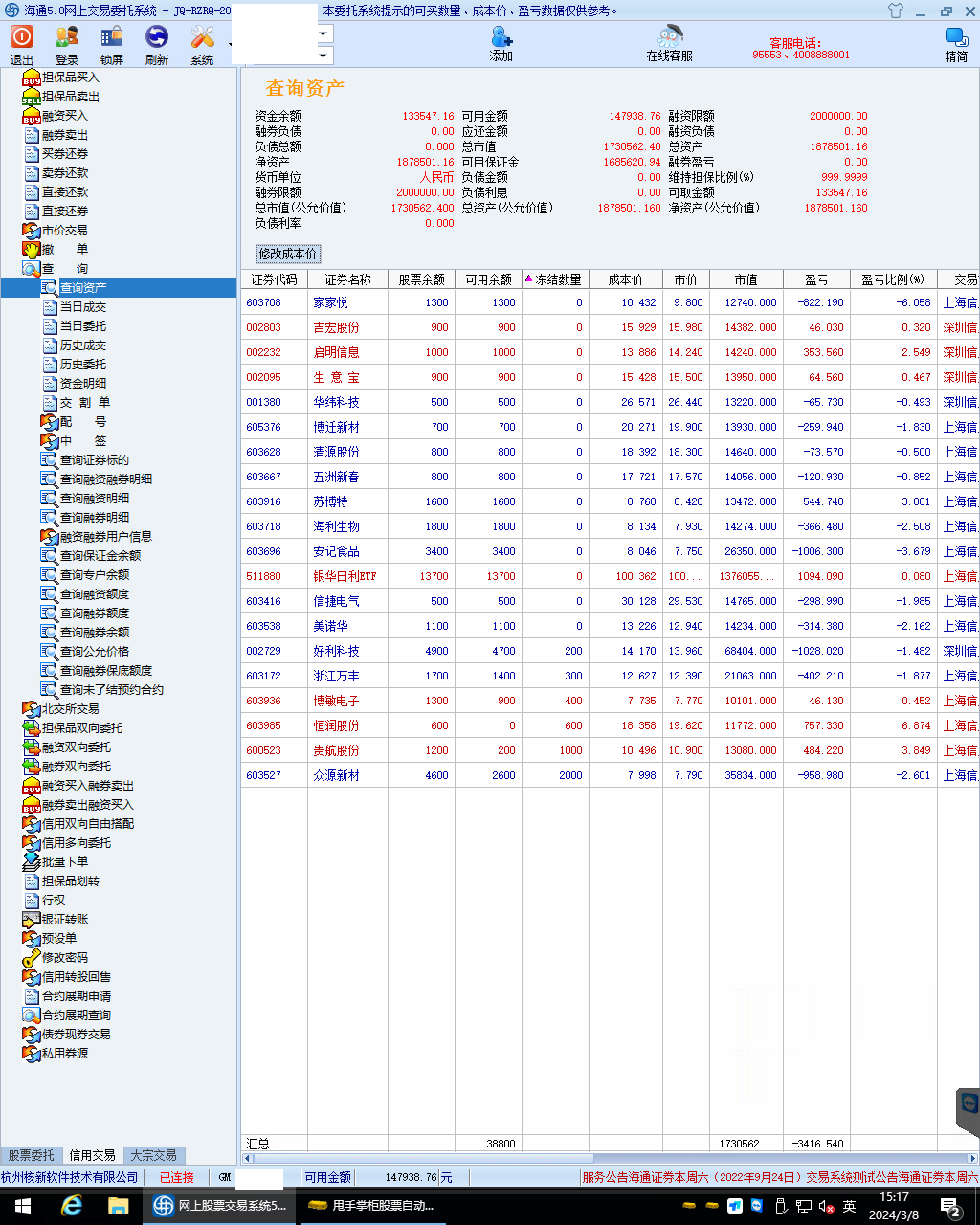Select 担保品买入 in sidebar
This screenshot has width=980, height=1225.
click(70, 77)
